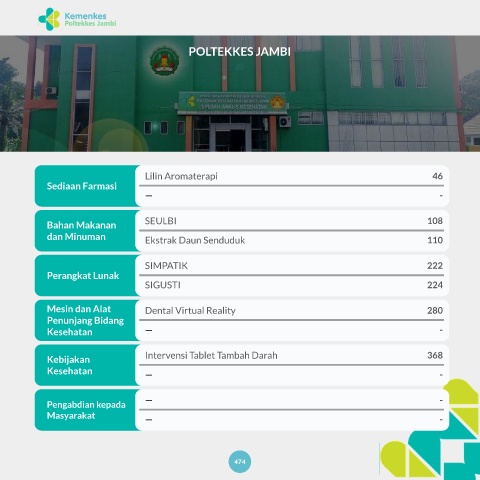This screenshot has height=480, width=480.
Task: Select Mesin dan Alat Penunjang Bidang Kesehatan
Action: coord(87,320)
